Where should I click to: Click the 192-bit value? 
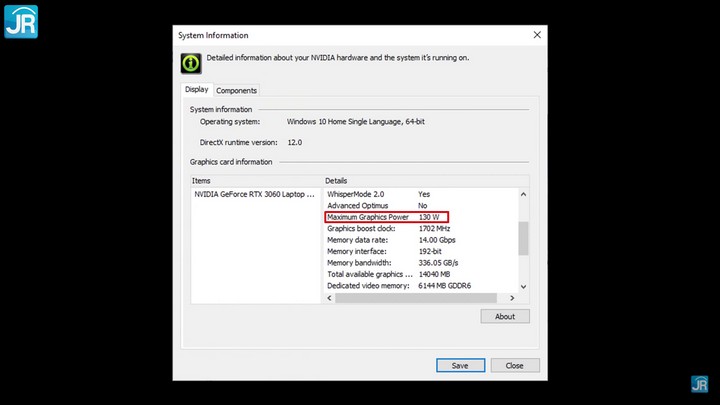point(430,252)
